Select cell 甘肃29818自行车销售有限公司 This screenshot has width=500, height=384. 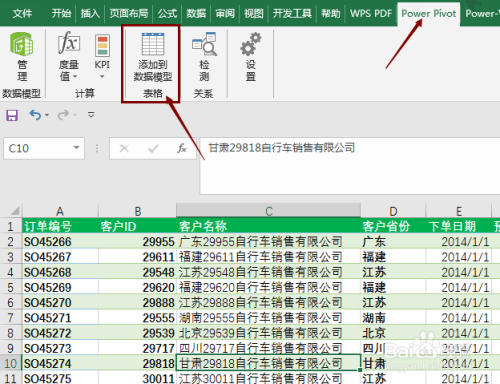(x=269, y=363)
